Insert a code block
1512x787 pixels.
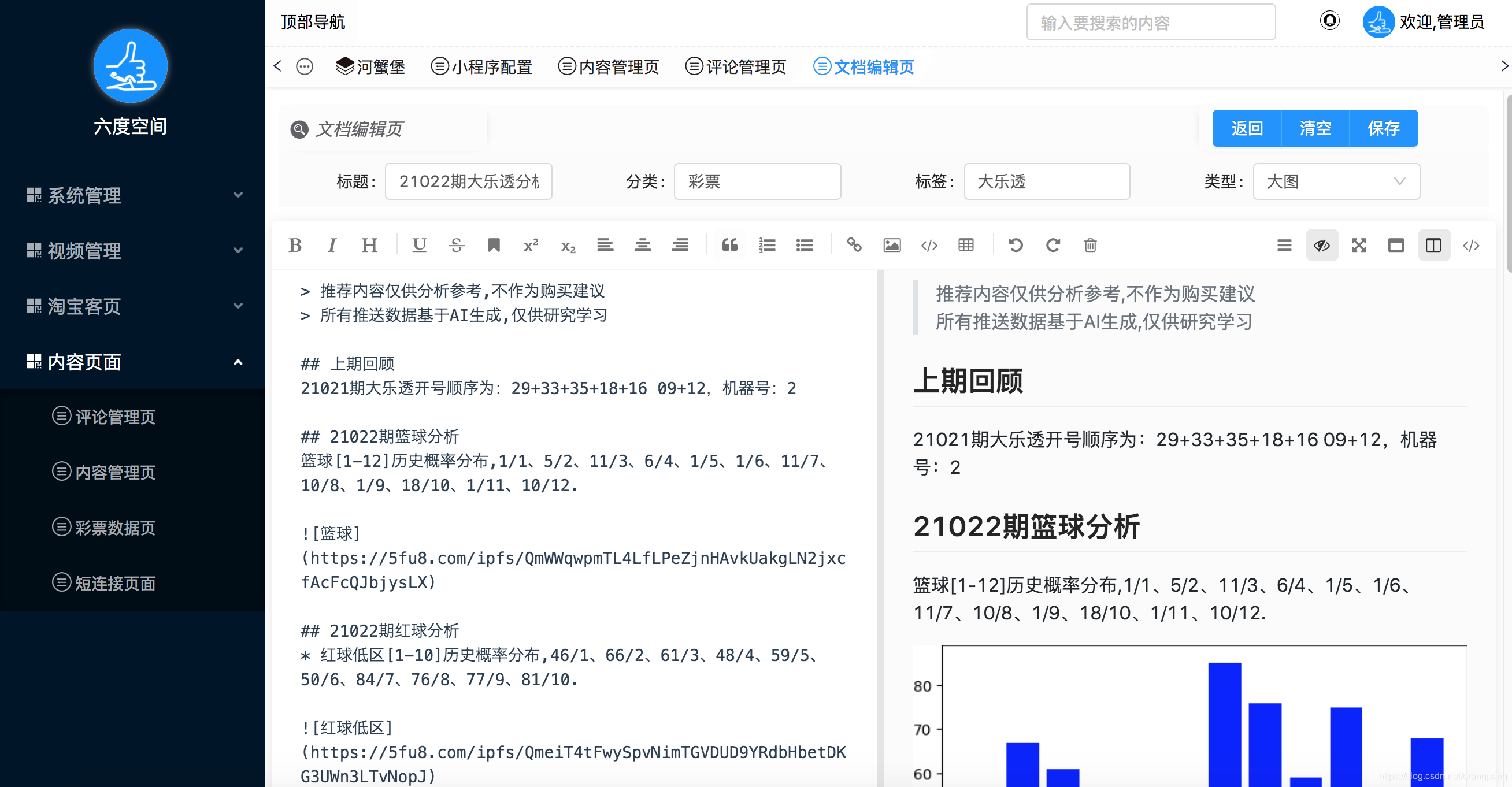(929, 246)
